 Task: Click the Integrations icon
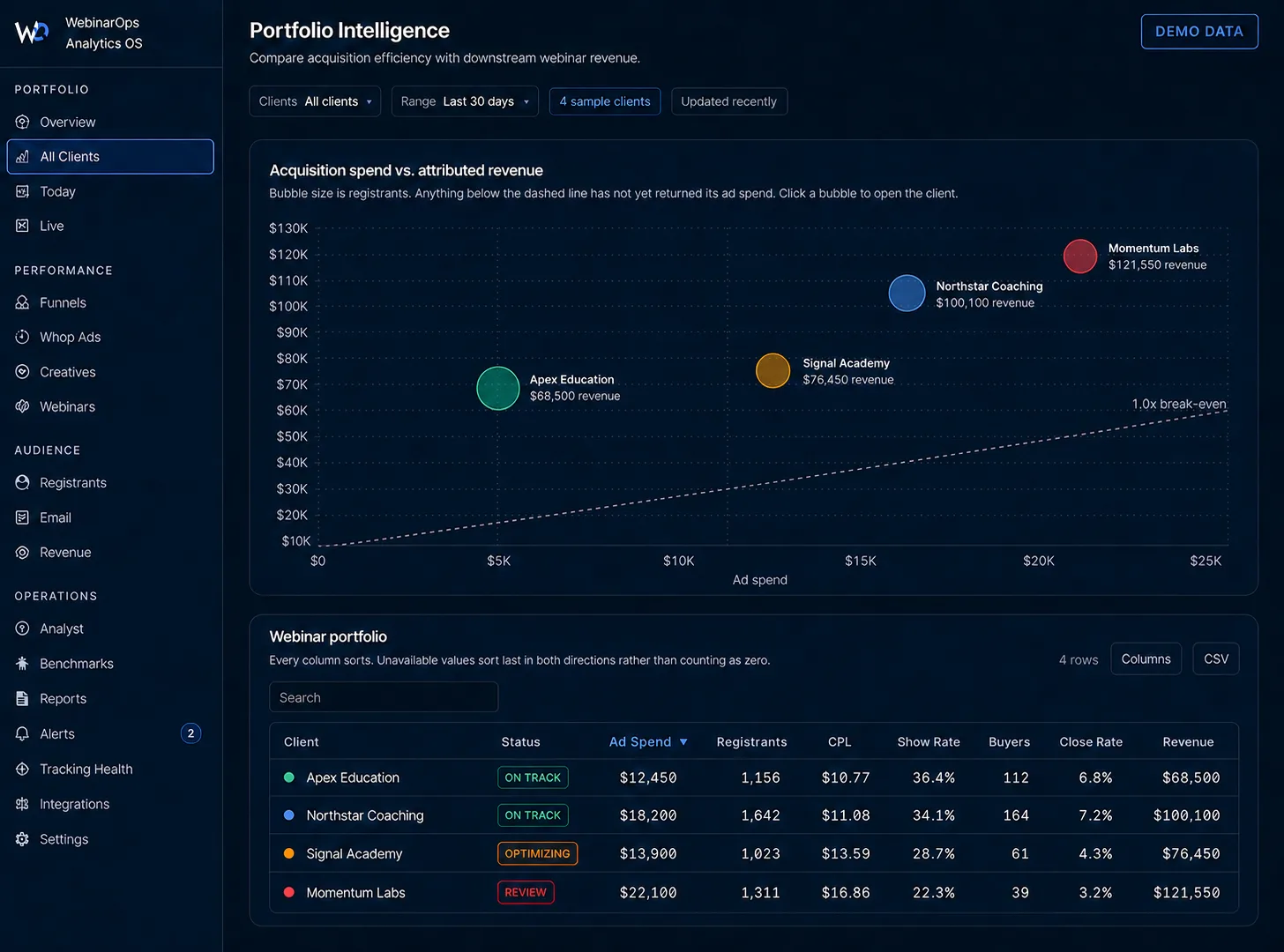pos(23,804)
